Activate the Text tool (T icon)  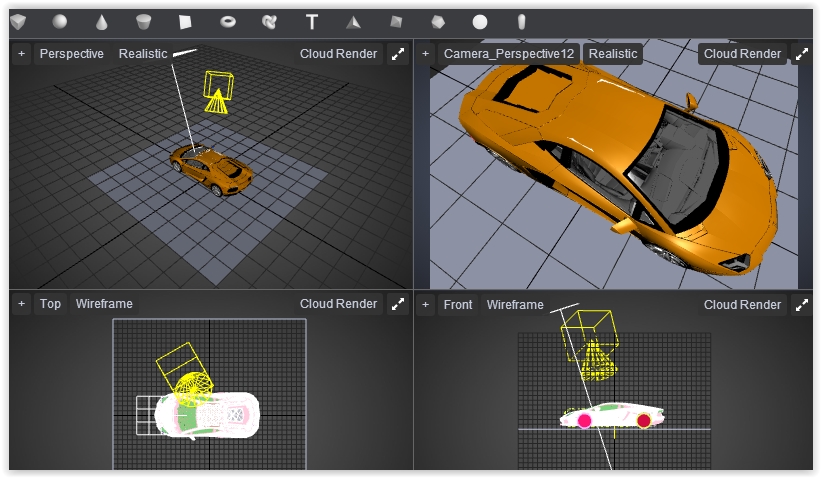[312, 21]
